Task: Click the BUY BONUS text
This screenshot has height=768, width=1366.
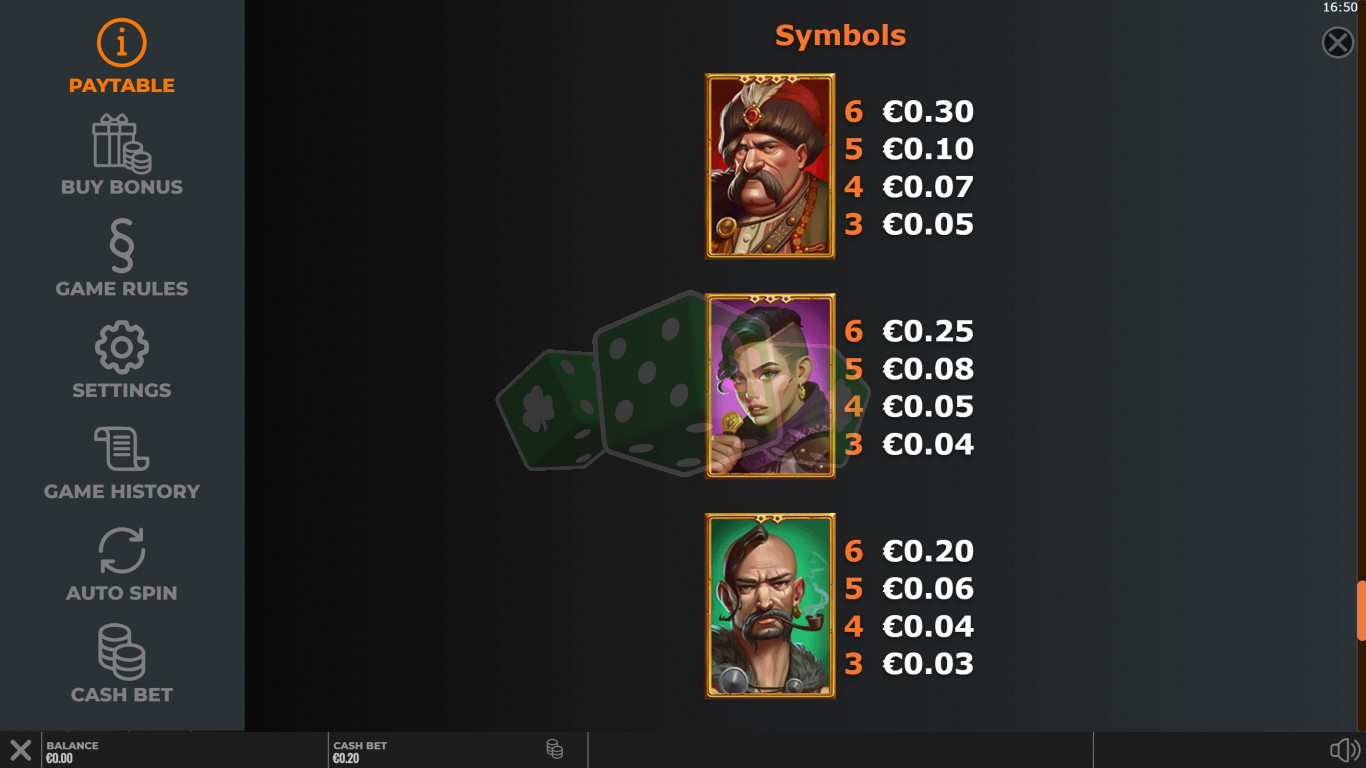Action: click(x=122, y=187)
